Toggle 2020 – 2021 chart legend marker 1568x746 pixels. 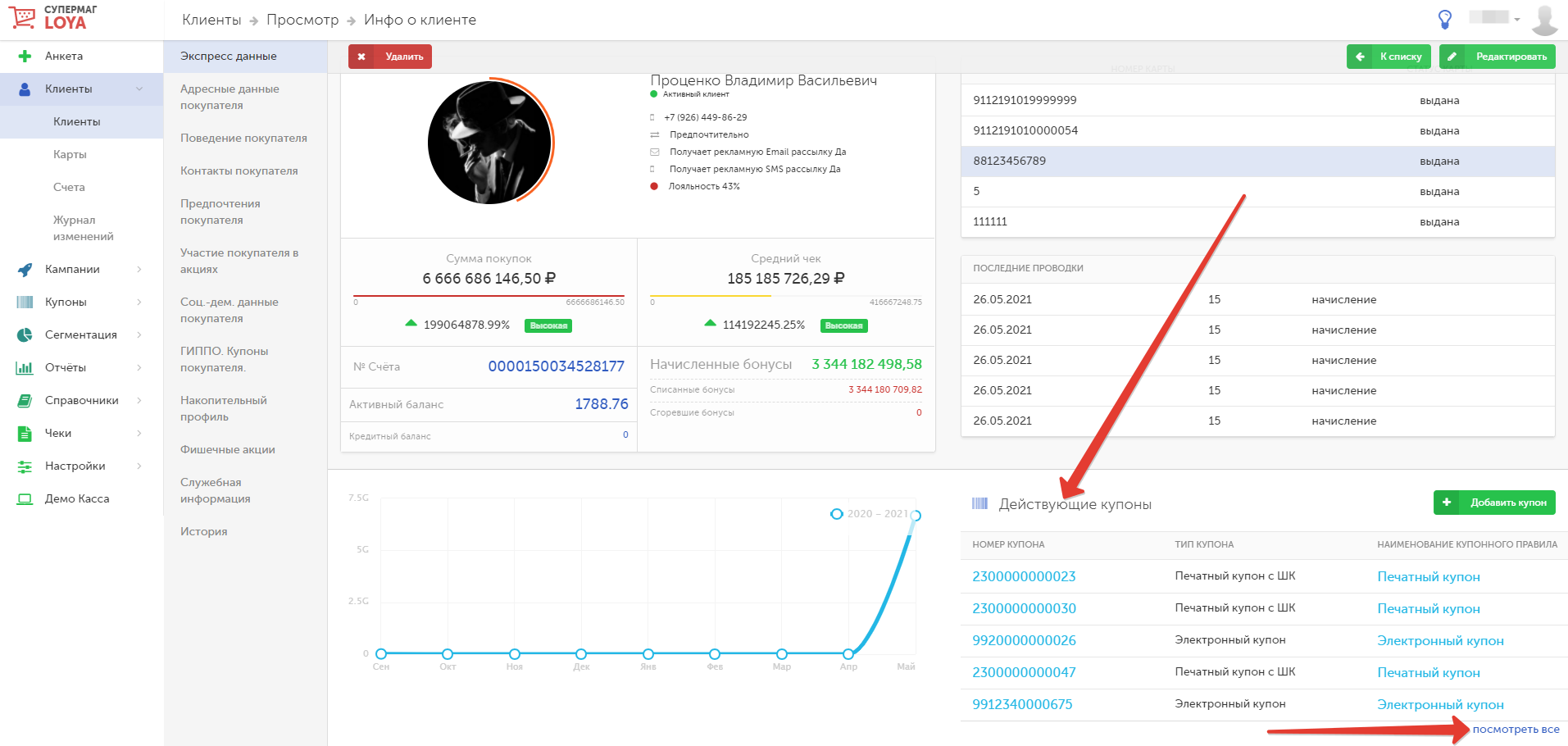[836, 514]
